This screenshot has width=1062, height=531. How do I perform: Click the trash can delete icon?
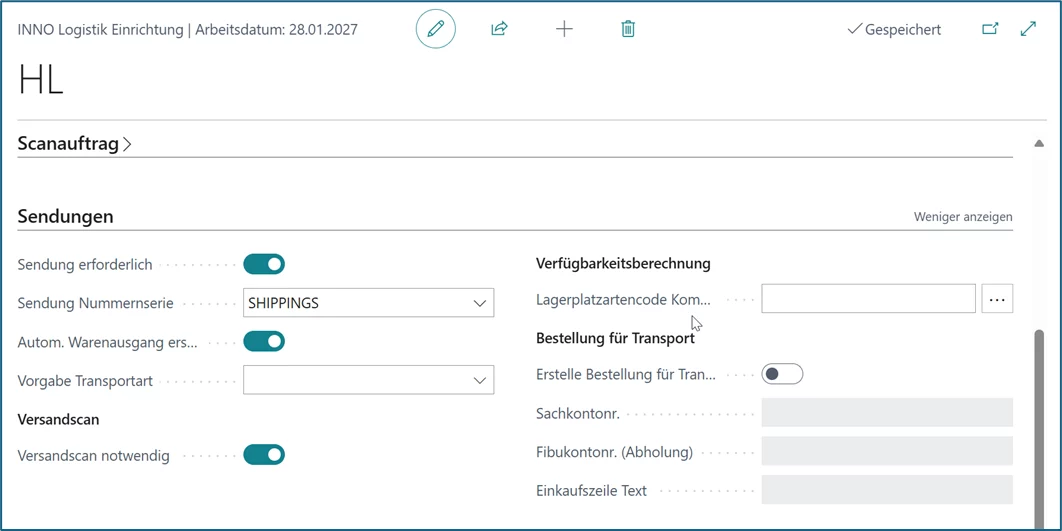628,29
